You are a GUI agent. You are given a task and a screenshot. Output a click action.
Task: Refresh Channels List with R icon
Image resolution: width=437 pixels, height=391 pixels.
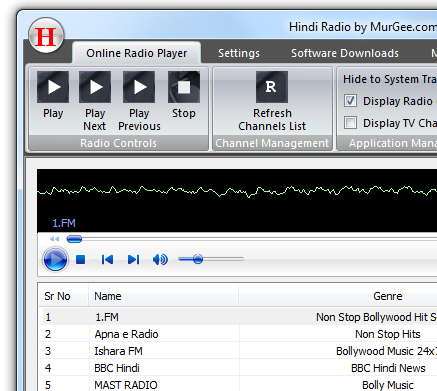[272, 87]
